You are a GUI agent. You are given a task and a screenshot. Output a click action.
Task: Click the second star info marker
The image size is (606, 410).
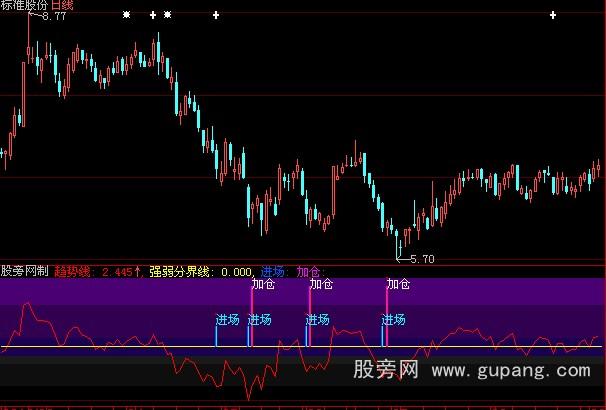(x=167, y=15)
